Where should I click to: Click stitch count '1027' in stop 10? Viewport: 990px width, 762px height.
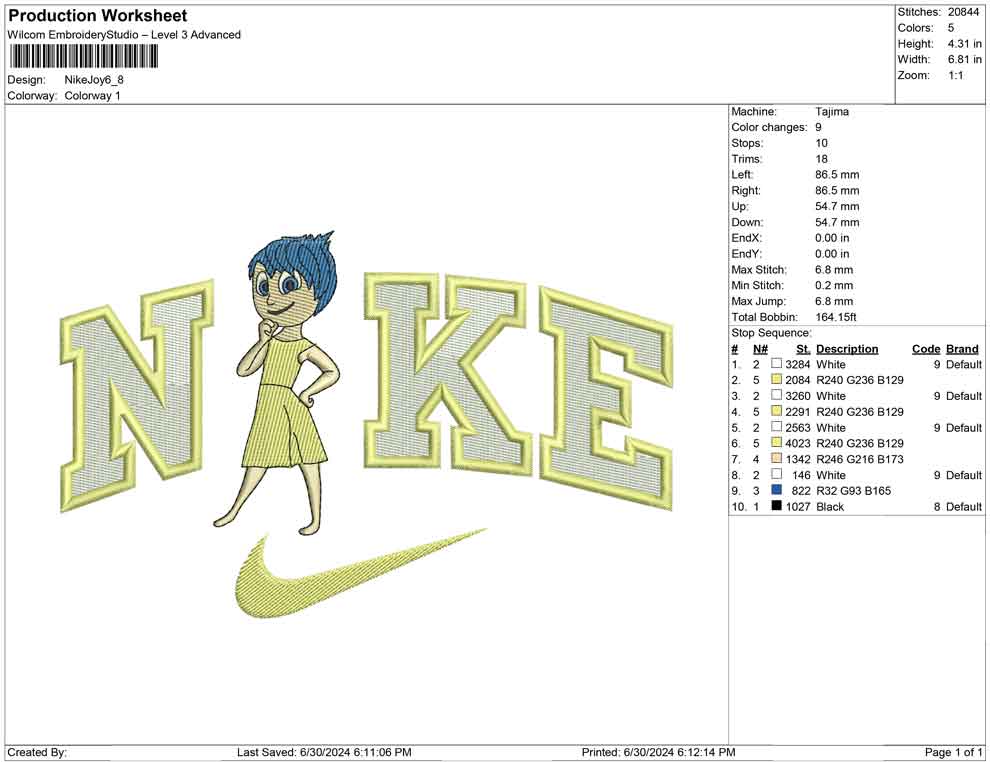(x=797, y=506)
